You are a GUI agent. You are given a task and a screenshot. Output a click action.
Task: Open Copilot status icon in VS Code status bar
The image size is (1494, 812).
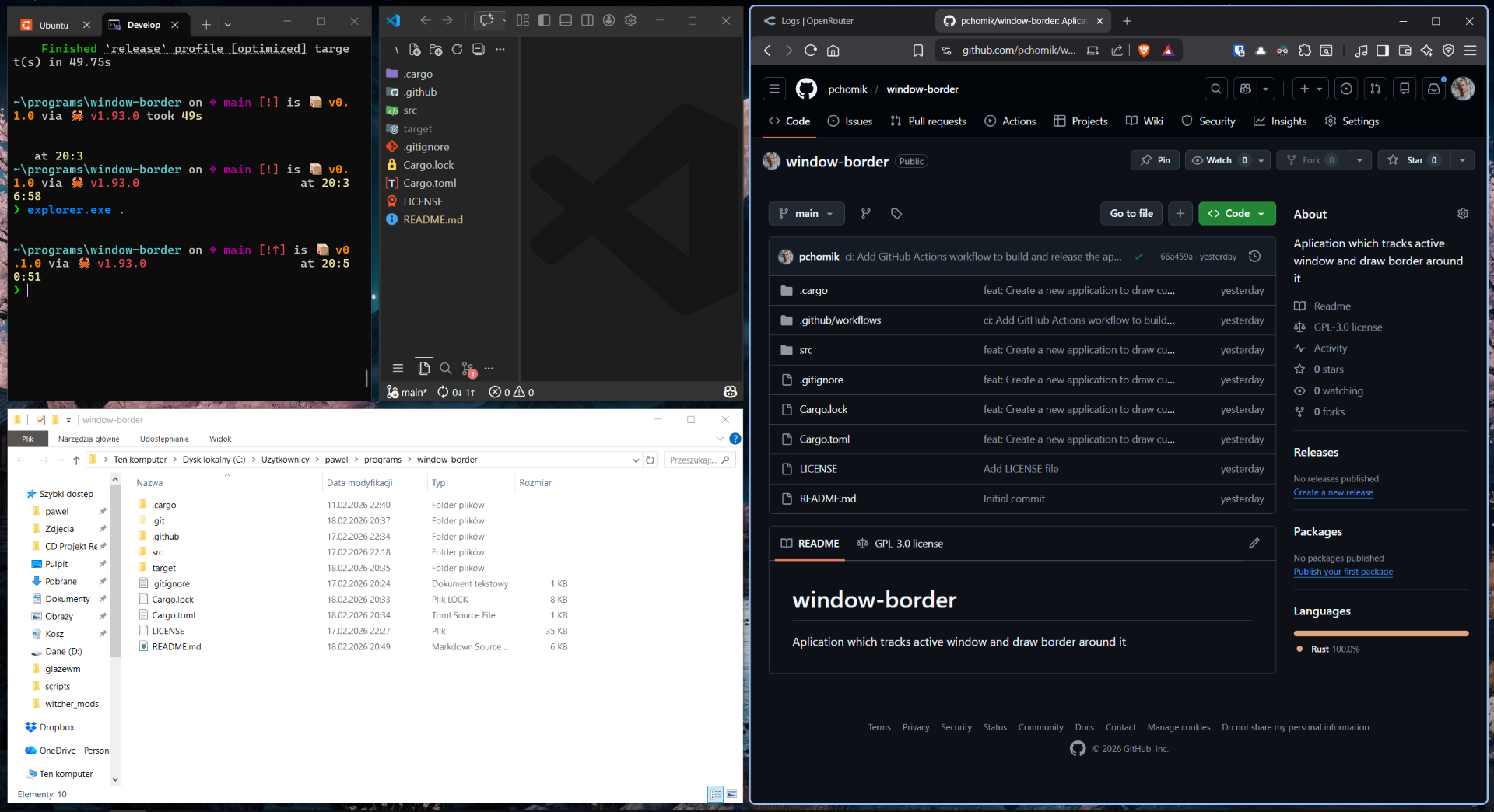tap(730, 392)
